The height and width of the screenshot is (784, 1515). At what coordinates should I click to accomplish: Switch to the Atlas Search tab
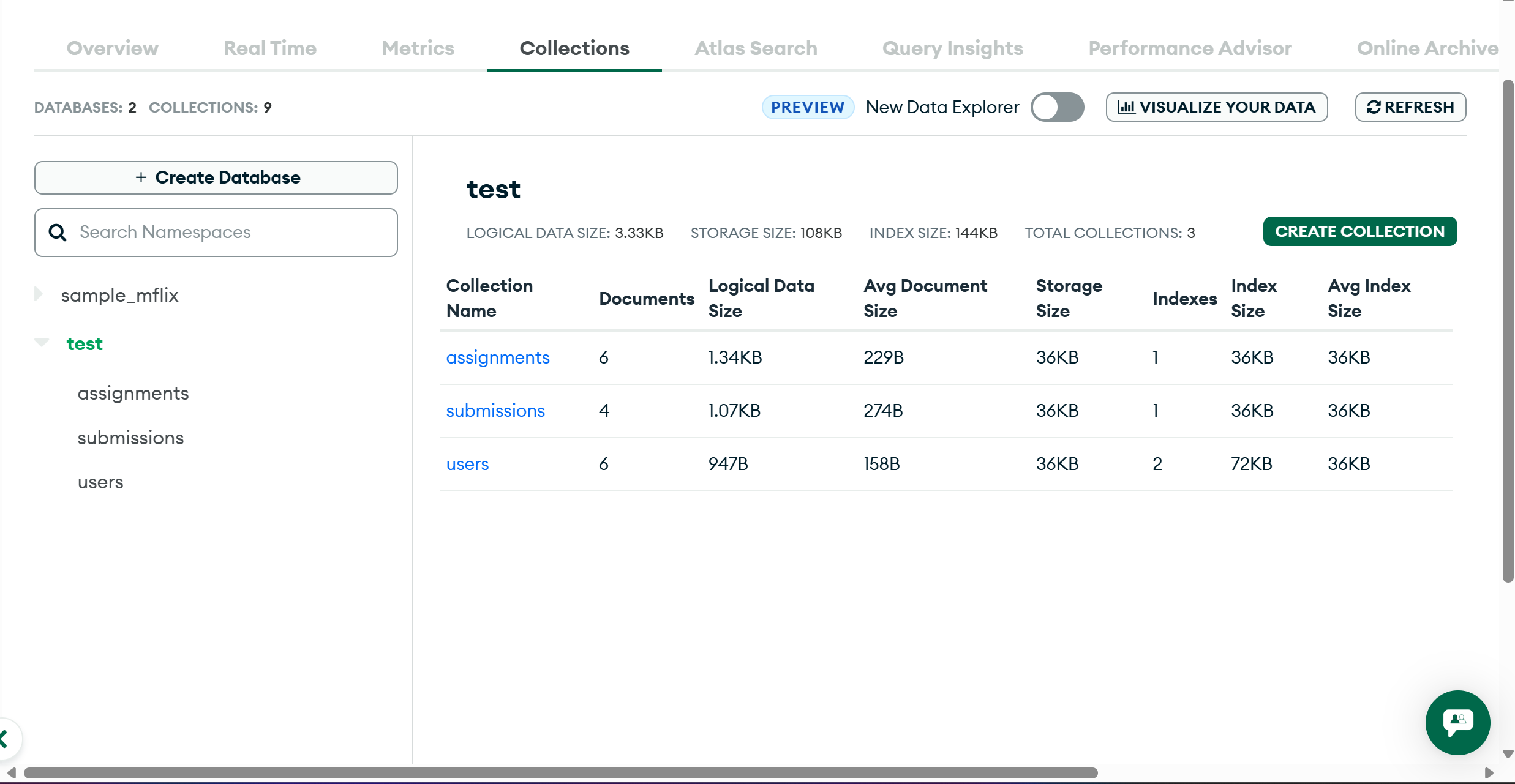pos(756,48)
